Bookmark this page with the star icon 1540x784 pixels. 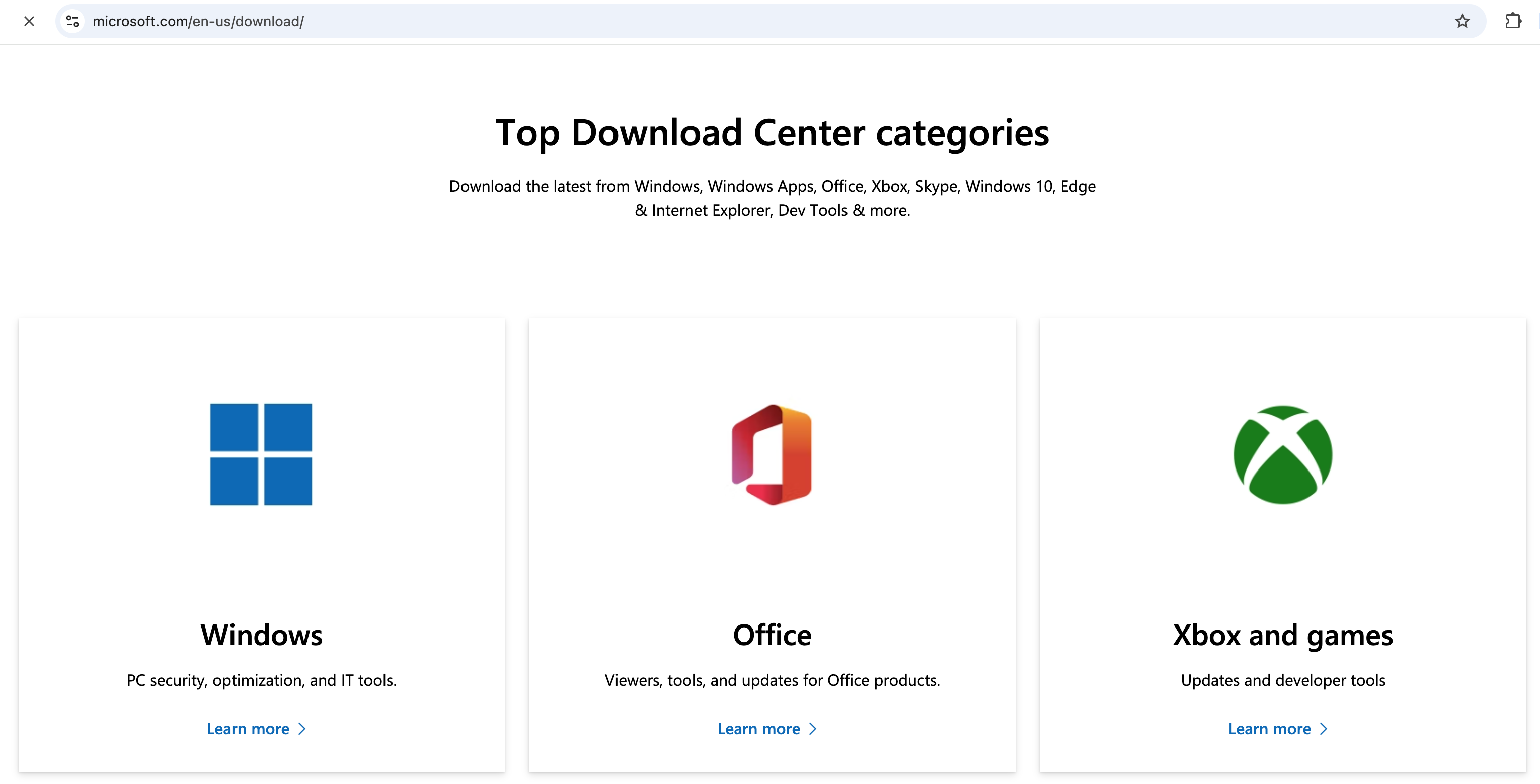(1461, 22)
